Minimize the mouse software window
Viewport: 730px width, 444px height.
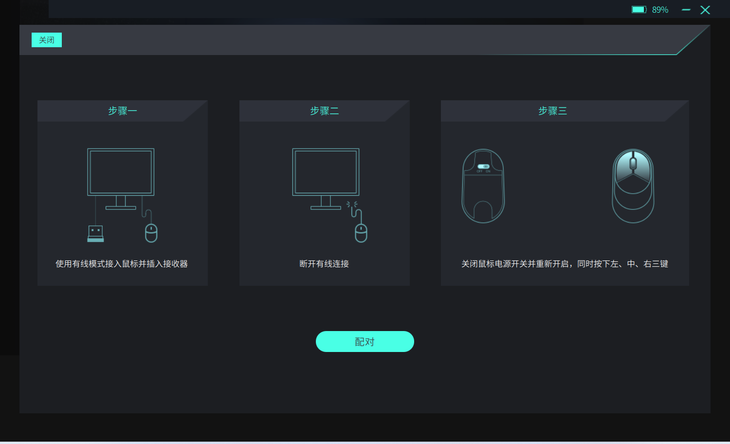686,10
